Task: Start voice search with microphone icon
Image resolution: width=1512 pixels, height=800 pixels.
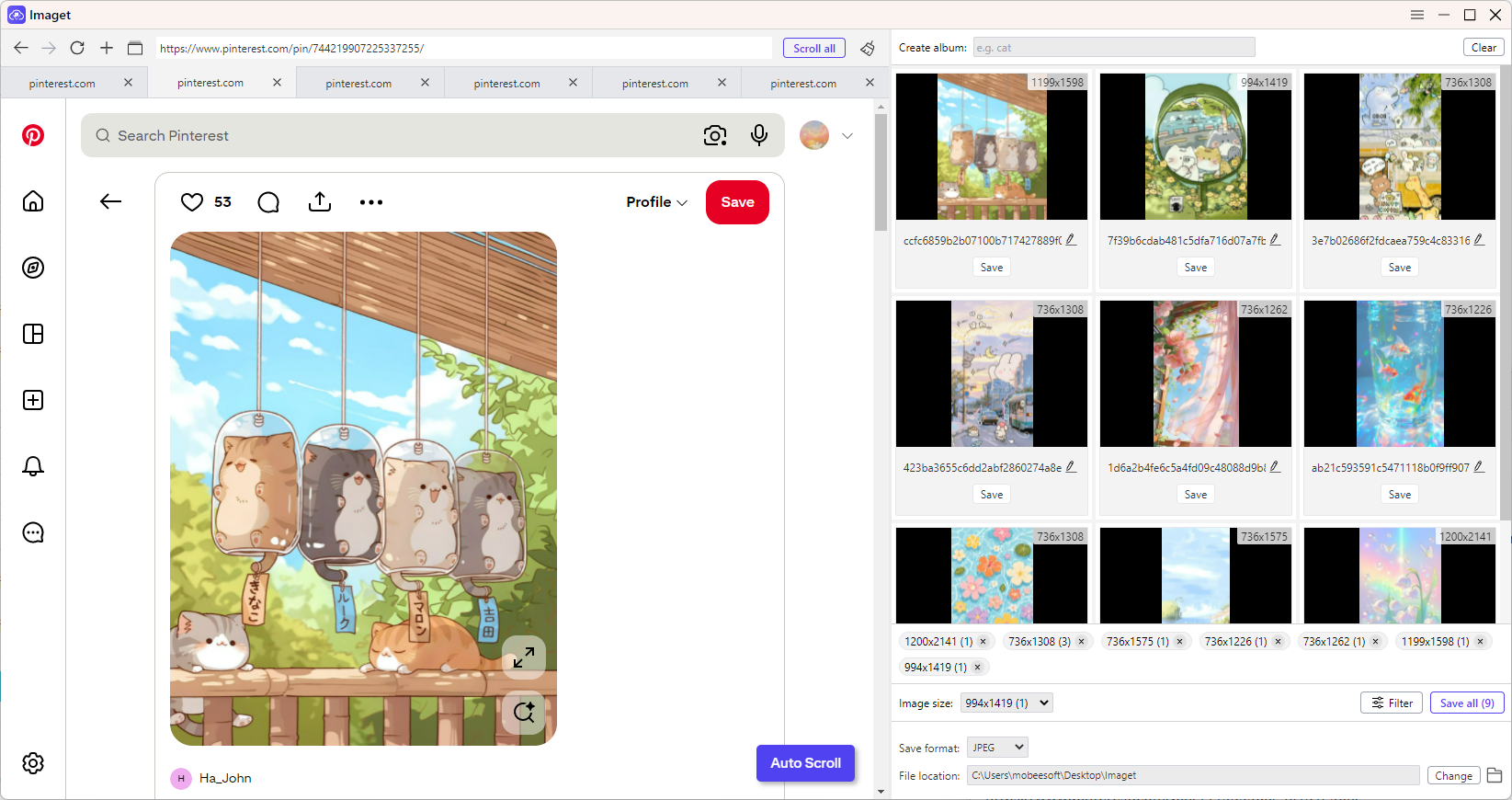Action: click(759, 135)
